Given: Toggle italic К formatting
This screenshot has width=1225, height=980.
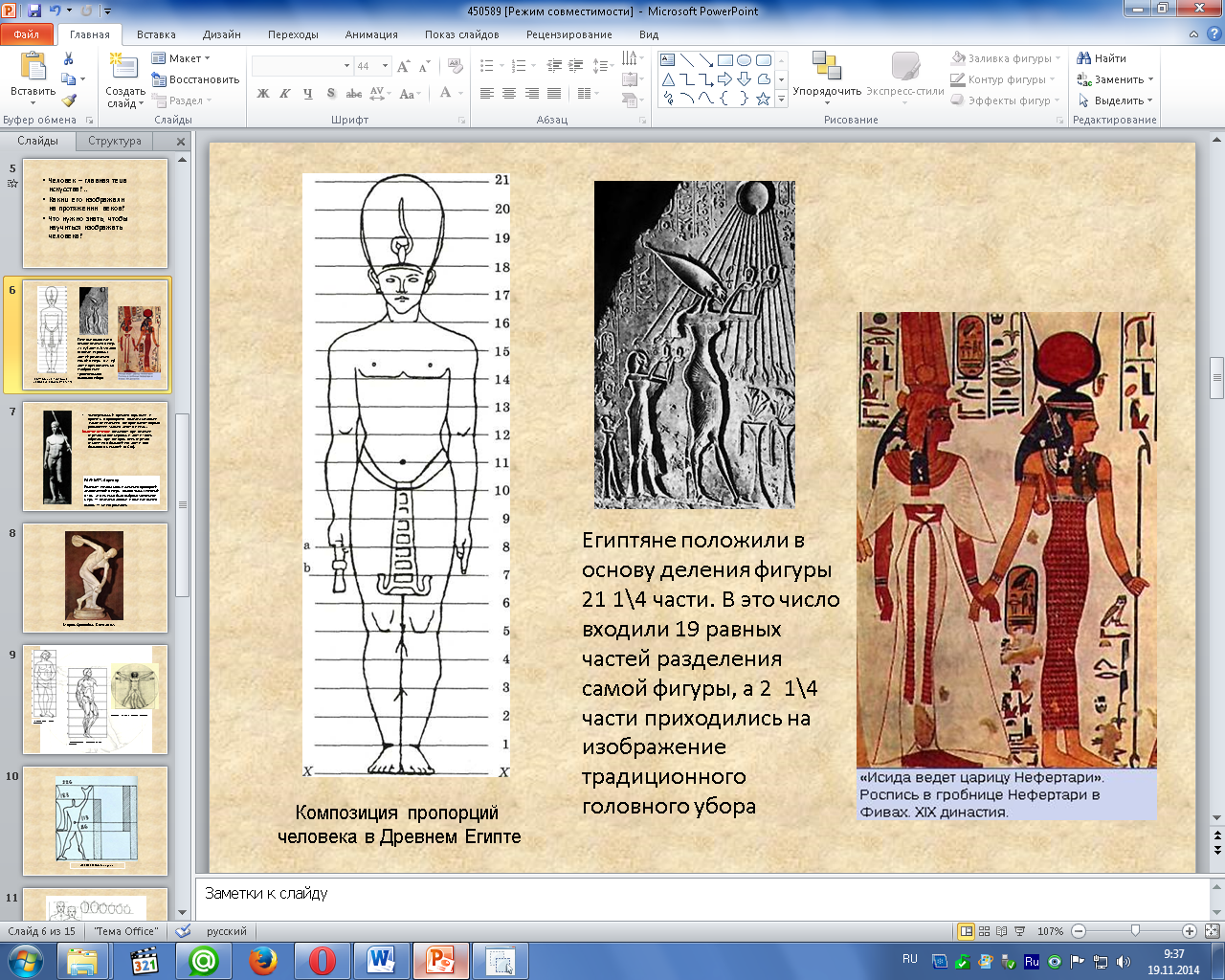Looking at the screenshot, I should pos(285,94).
